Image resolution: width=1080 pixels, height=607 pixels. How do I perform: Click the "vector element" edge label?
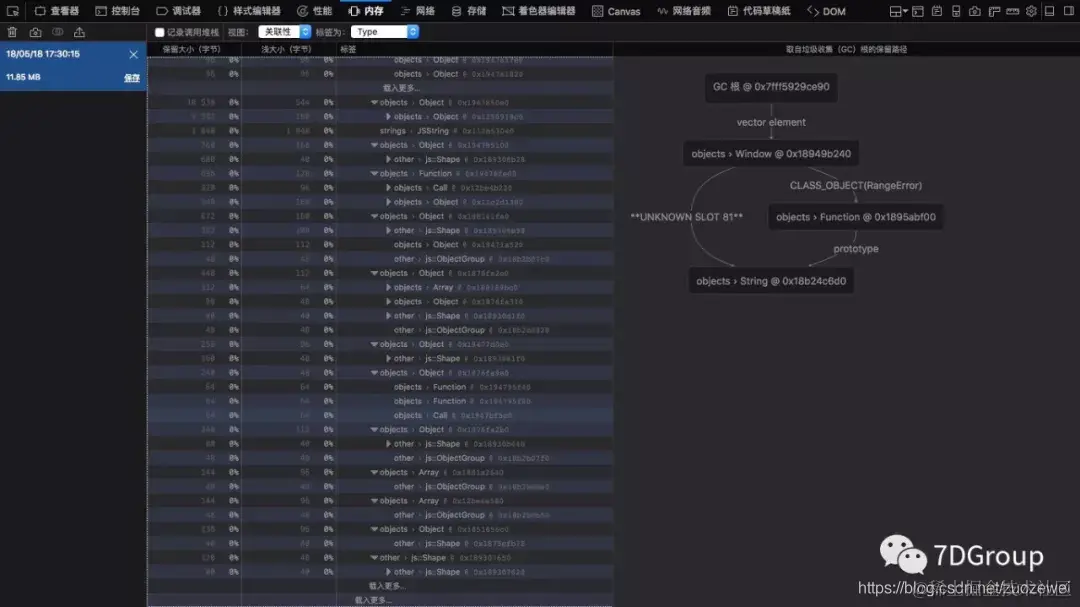(x=771, y=123)
